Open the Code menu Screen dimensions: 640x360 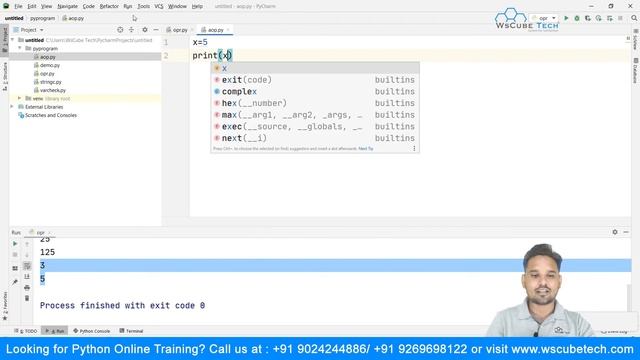(89, 6)
